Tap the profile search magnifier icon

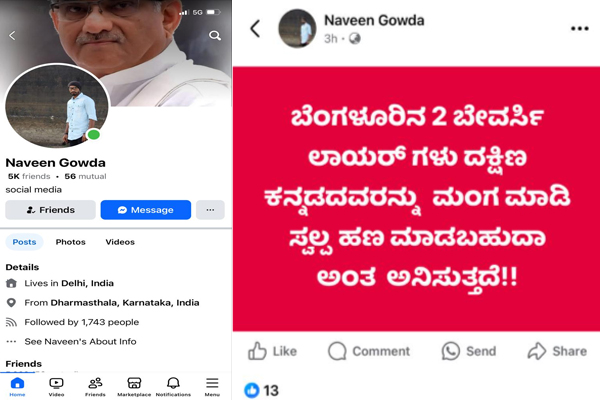(x=215, y=36)
